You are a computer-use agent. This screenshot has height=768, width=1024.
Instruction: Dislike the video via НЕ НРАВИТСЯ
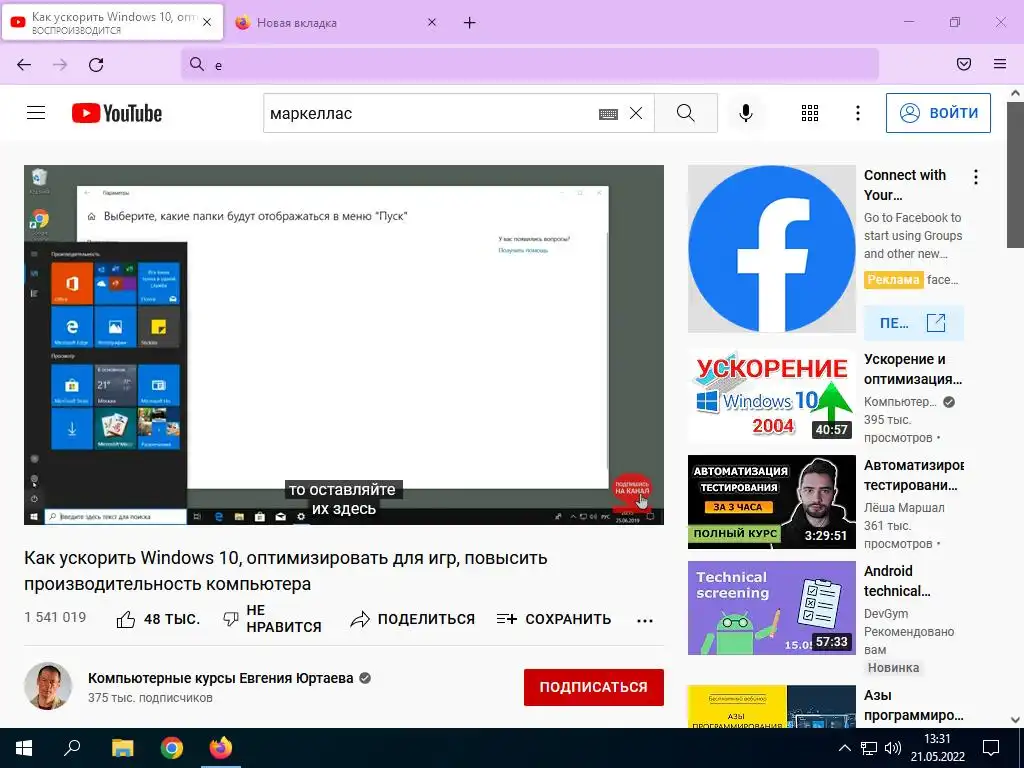click(x=272, y=618)
